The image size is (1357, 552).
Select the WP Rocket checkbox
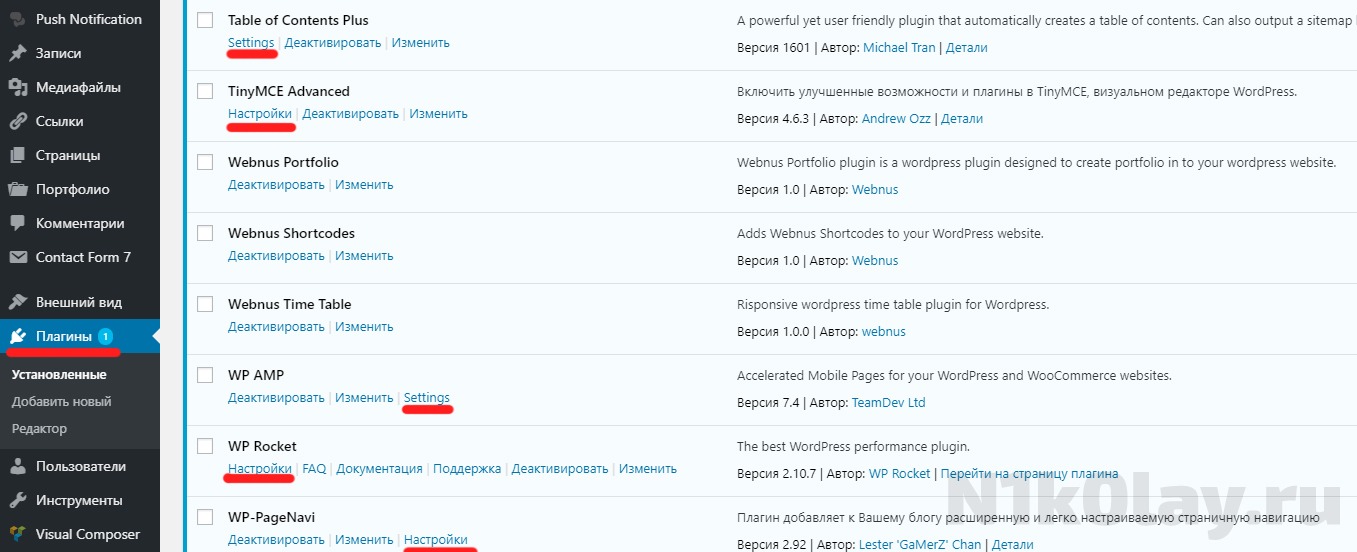[x=205, y=446]
